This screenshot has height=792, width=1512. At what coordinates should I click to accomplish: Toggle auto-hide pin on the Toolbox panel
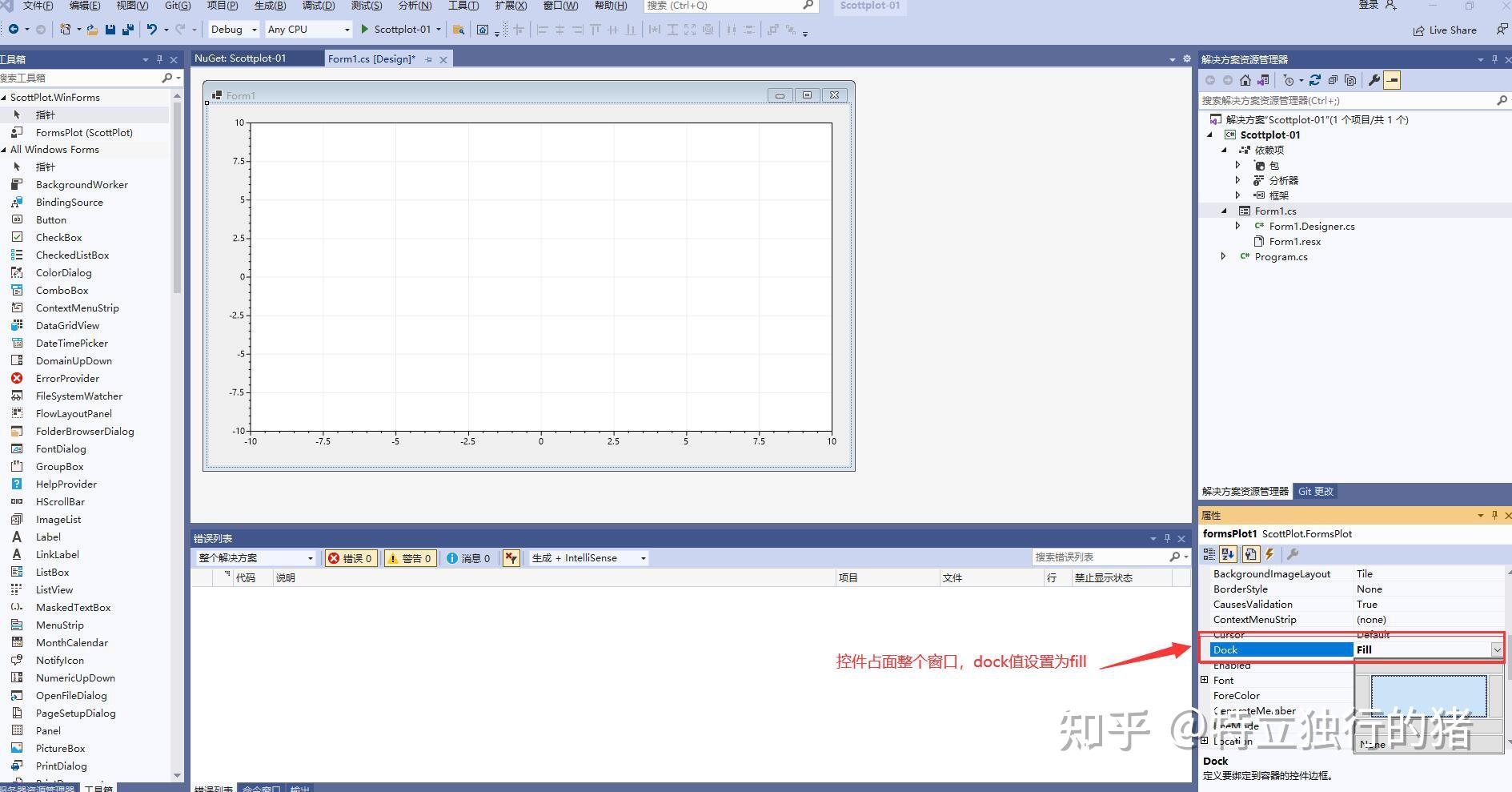(159, 58)
